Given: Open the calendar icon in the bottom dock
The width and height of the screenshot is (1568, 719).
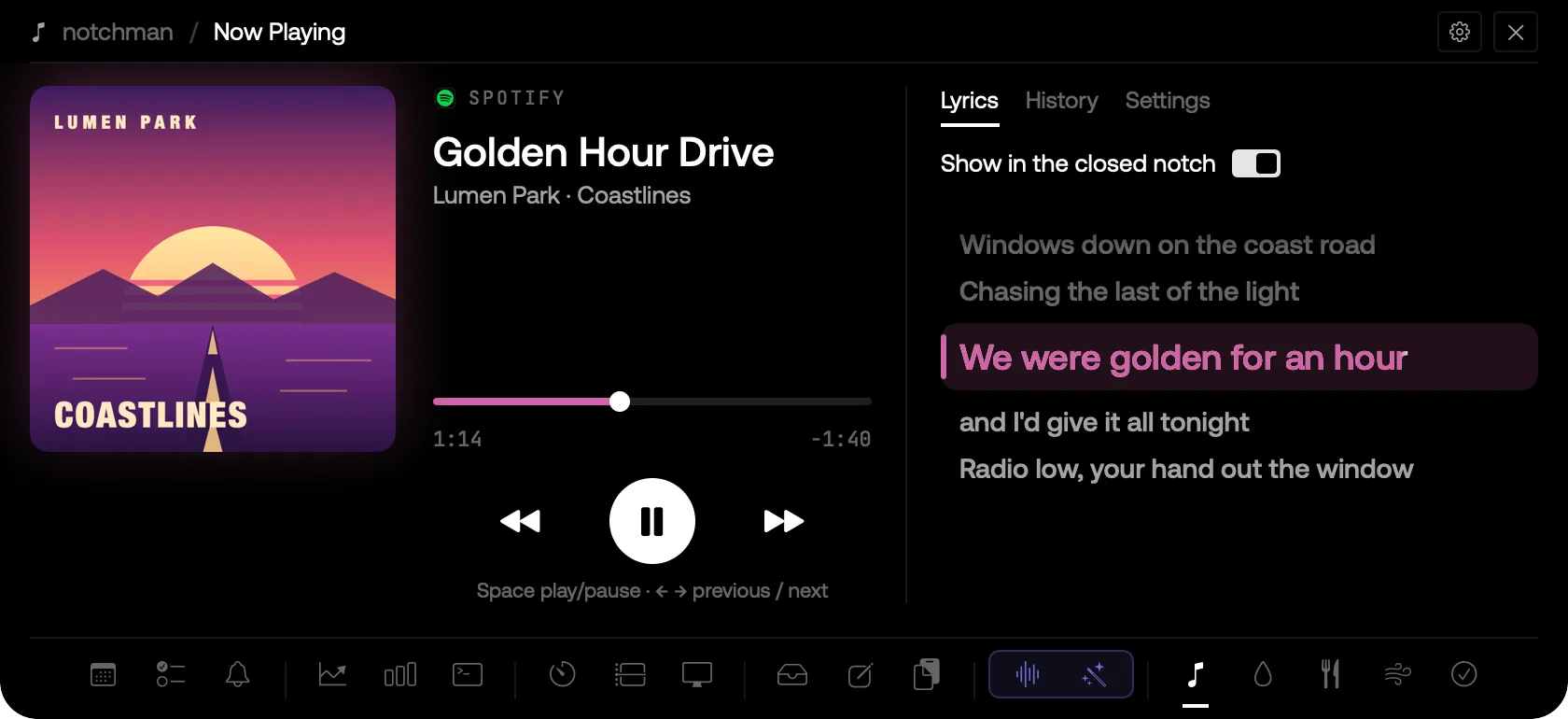Looking at the screenshot, I should coord(103,674).
